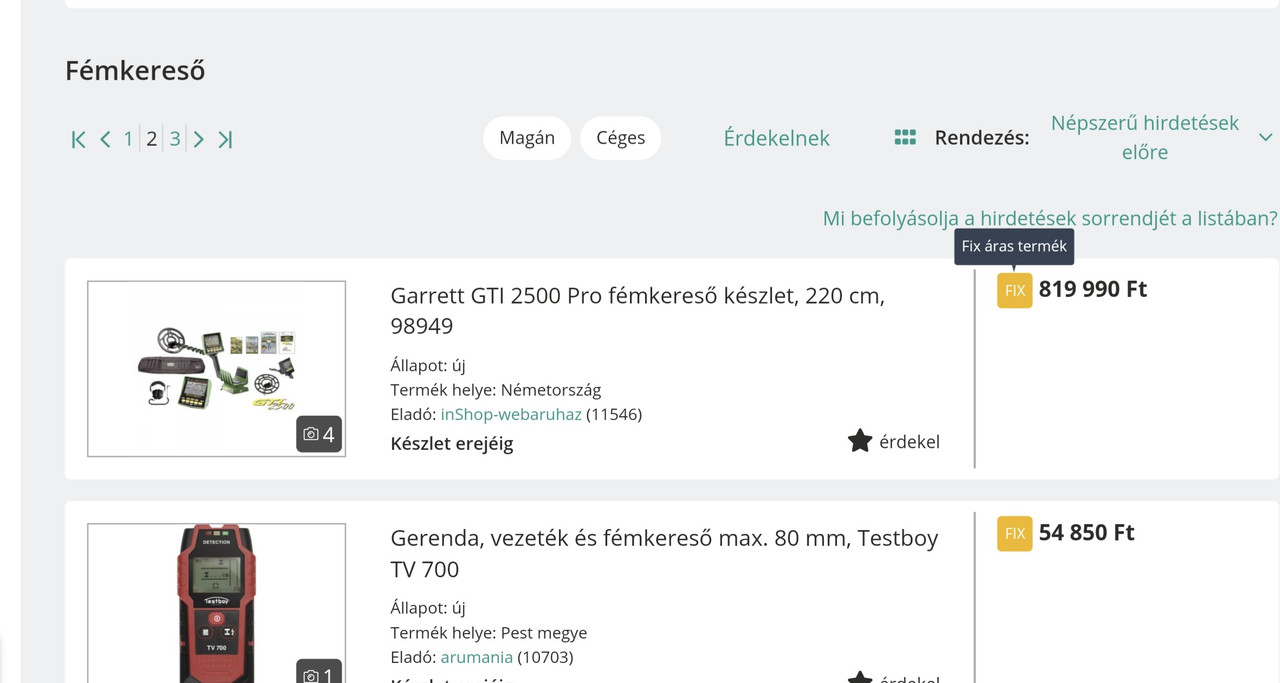Image resolution: width=1280 pixels, height=683 pixels.
Task: Click FIX badge next to 819 990 Ft
Action: click(1015, 290)
